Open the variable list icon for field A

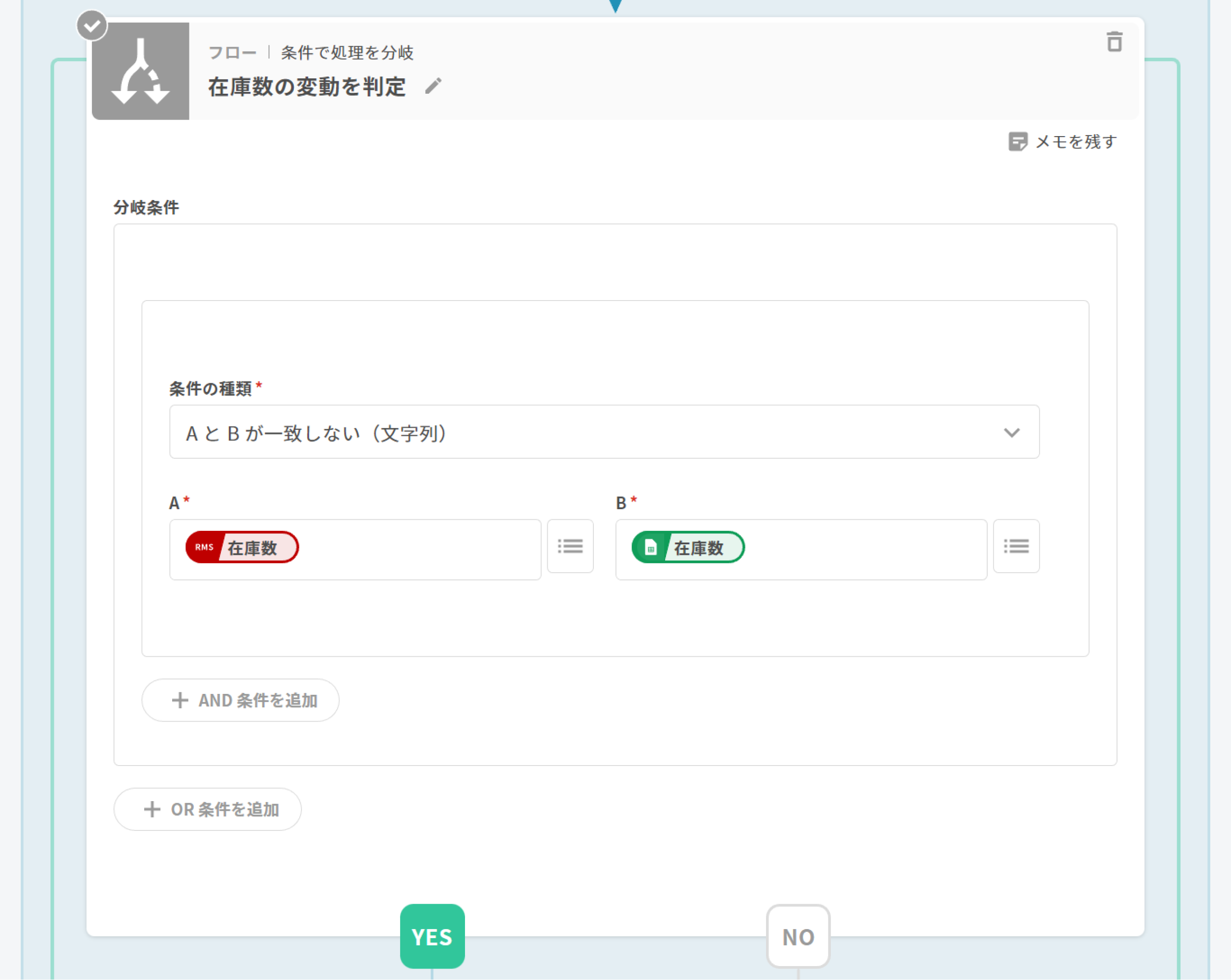[570, 547]
